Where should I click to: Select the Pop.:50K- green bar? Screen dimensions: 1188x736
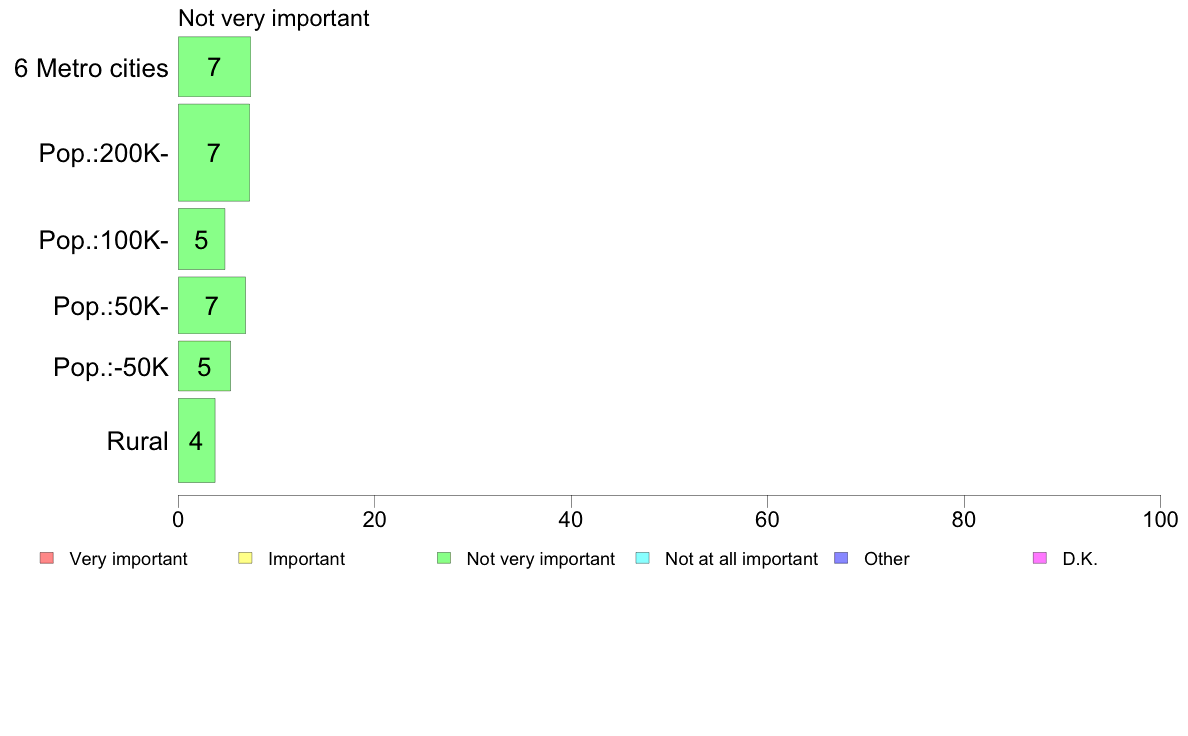click(212, 305)
